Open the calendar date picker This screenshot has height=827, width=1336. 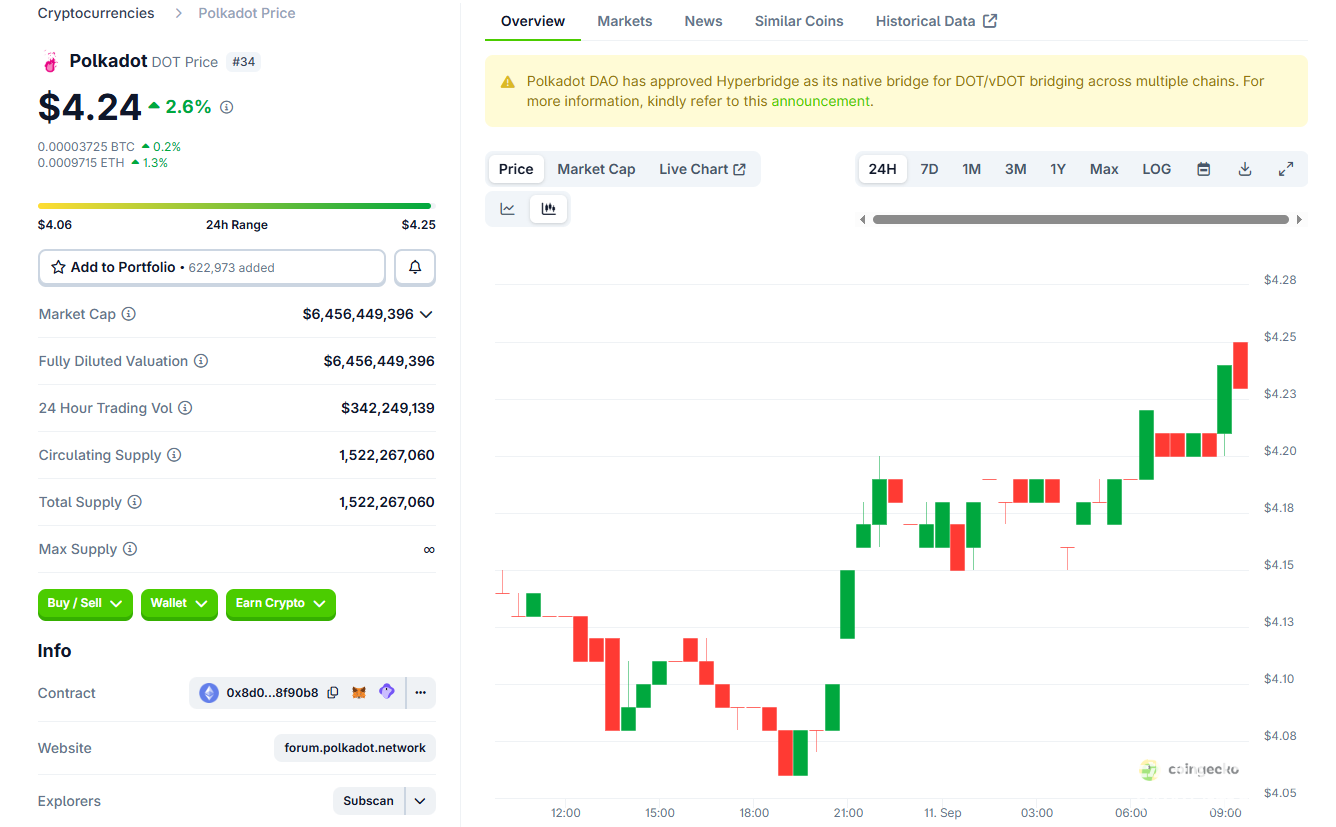coord(1204,169)
